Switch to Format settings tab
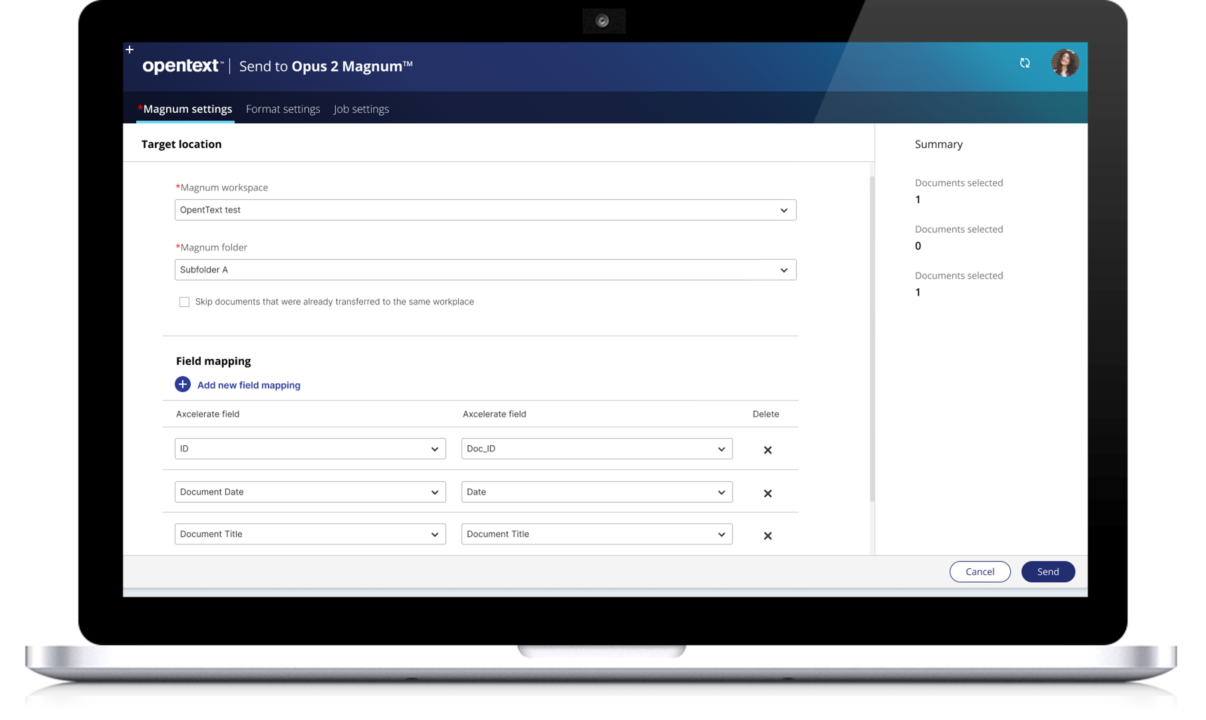The height and width of the screenshot is (720, 1206). [x=283, y=109]
